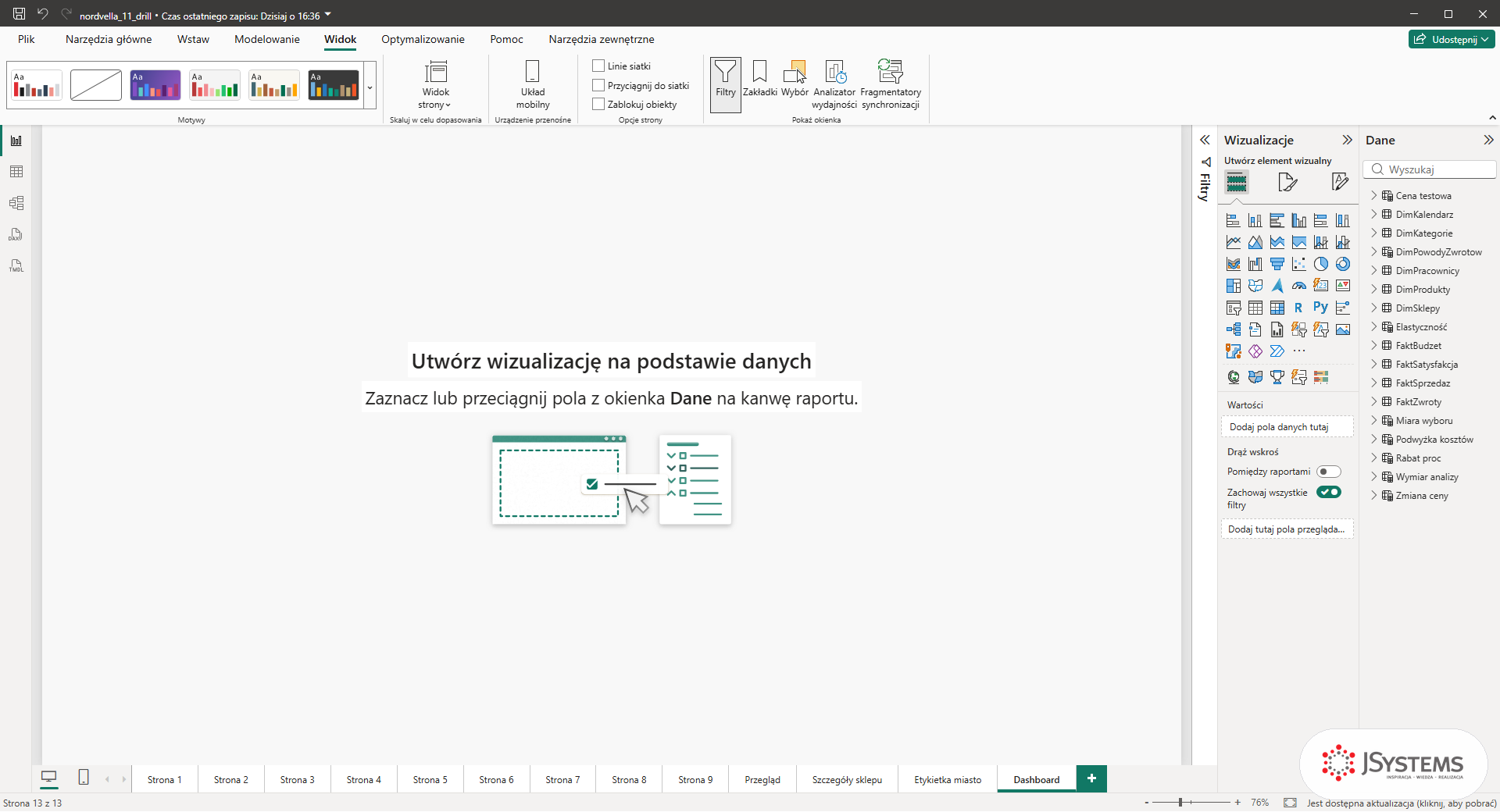The width and height of the screenshot is (1500, 812).
Task: Expand the themes gallery dropdown arrow
Action: coord(370,85)
